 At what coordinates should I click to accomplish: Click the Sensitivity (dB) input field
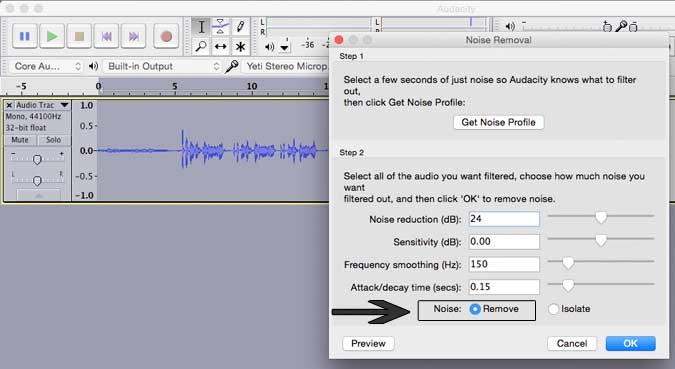[x=504, y=242]
